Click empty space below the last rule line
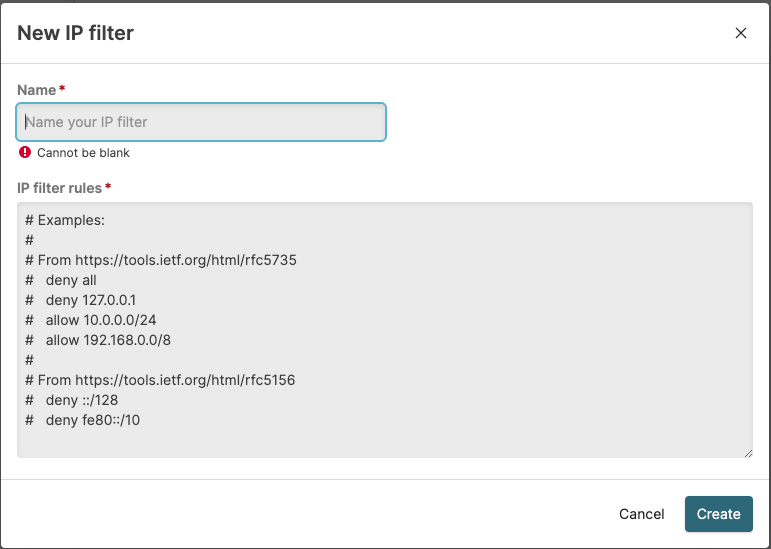The image size is (771, 549). (384, 441)
